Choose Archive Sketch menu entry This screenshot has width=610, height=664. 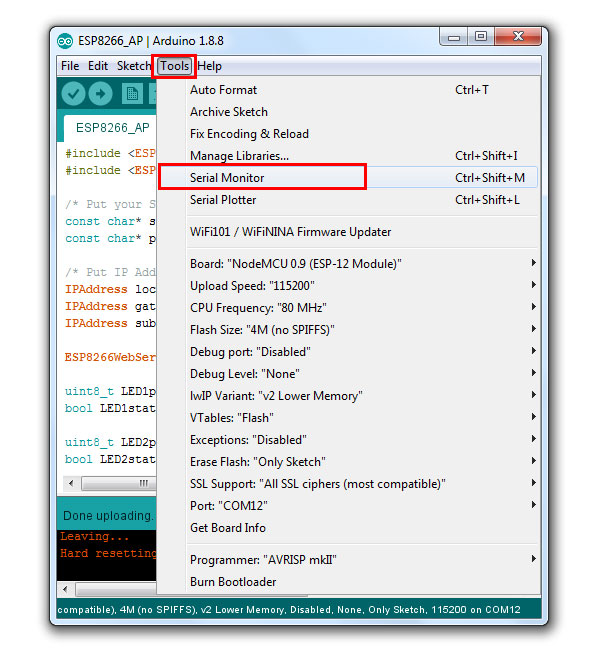pos(348,112)
